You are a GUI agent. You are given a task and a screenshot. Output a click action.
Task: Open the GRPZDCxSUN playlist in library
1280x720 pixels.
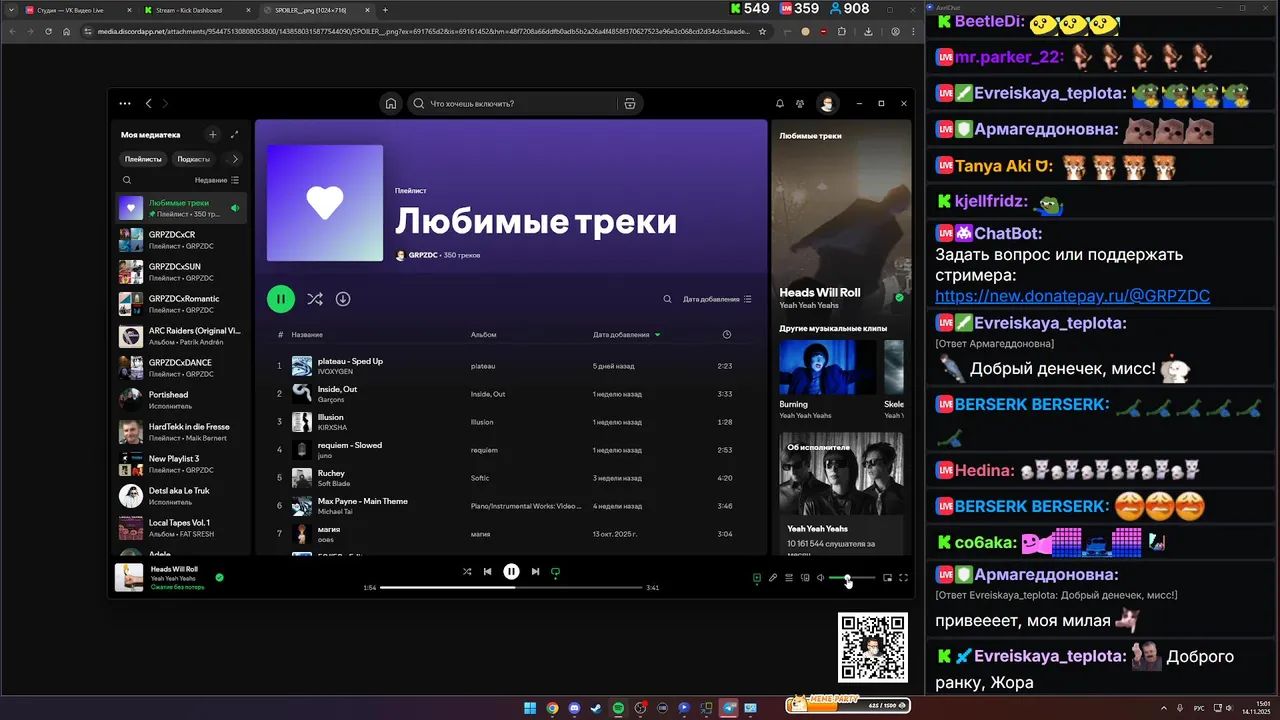(181, 271)
